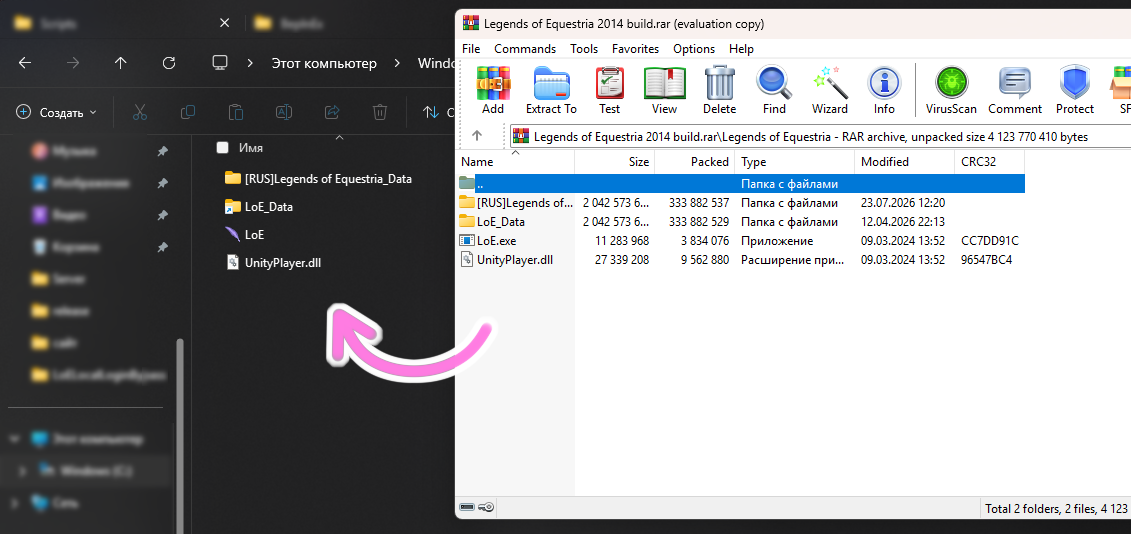Sort by the Packed column header

[x=695, y=162]
